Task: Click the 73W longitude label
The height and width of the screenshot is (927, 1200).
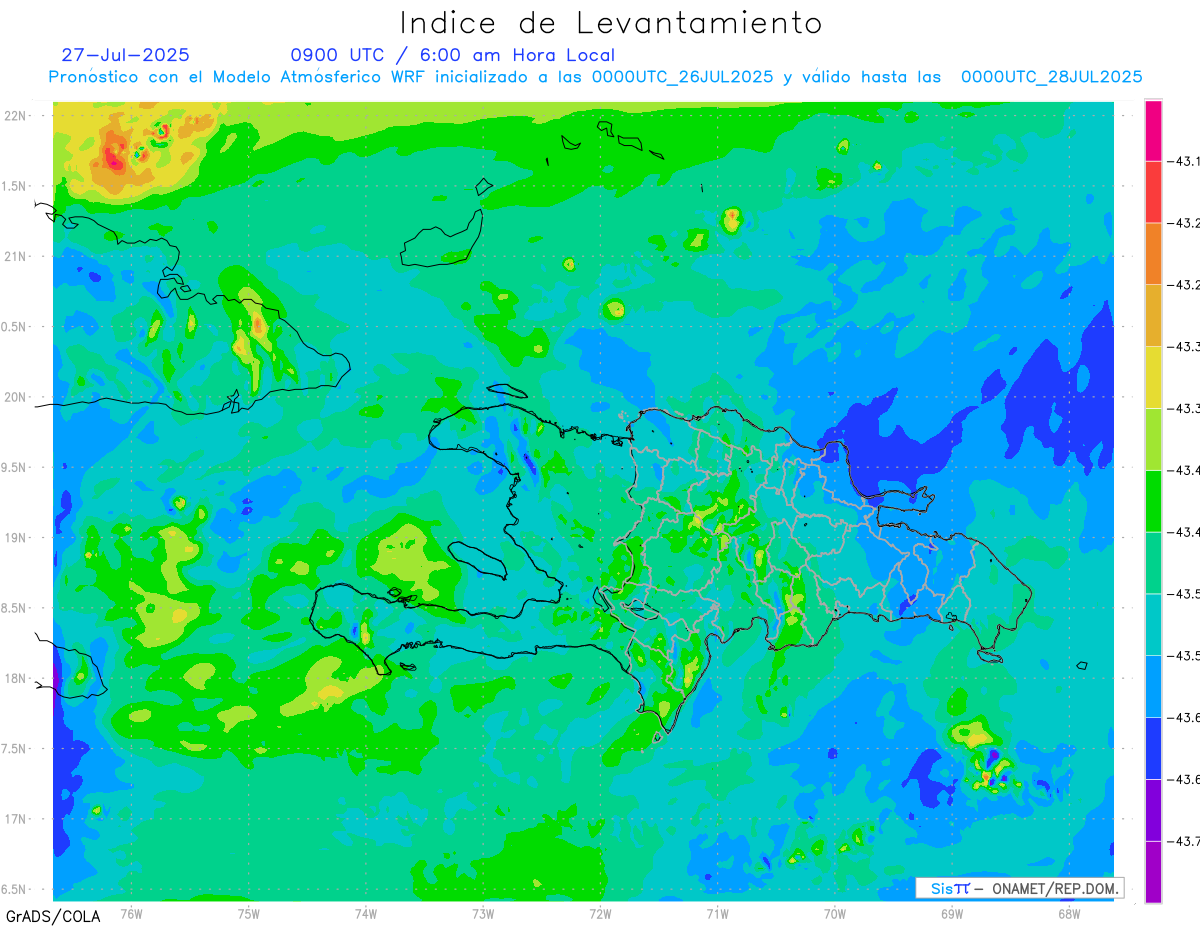Action: [483, 913]
